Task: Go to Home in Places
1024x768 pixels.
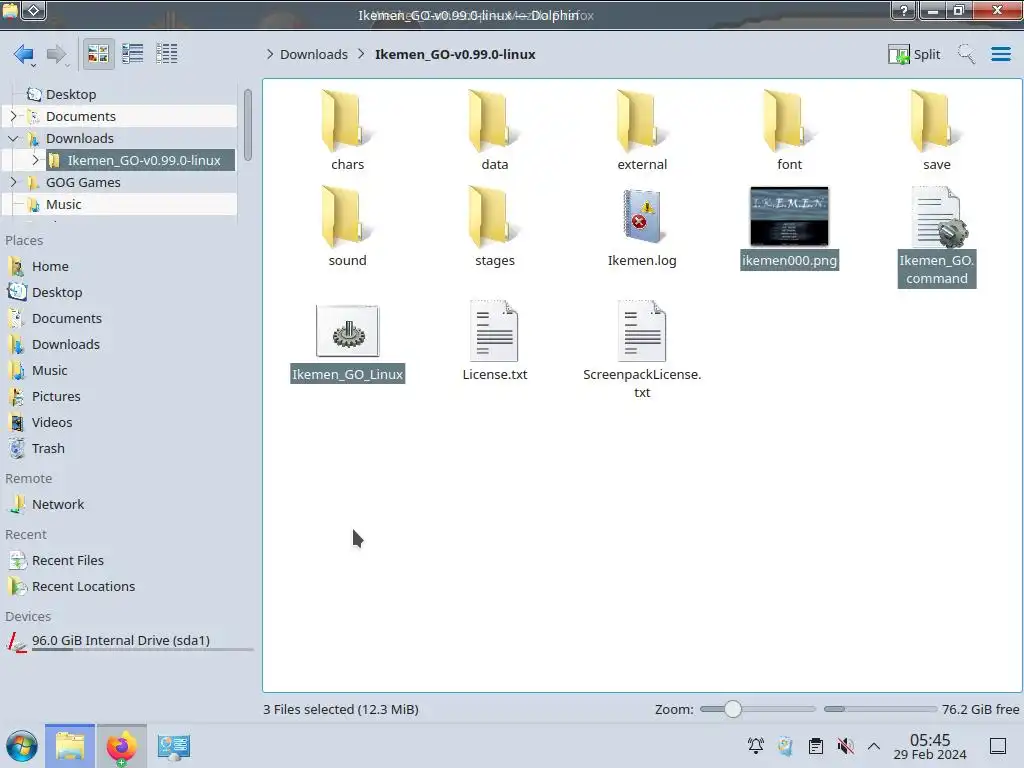Action: 50,266
